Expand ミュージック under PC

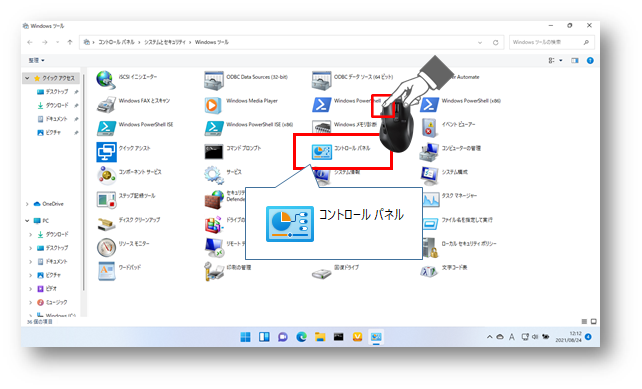coord(30,303)
